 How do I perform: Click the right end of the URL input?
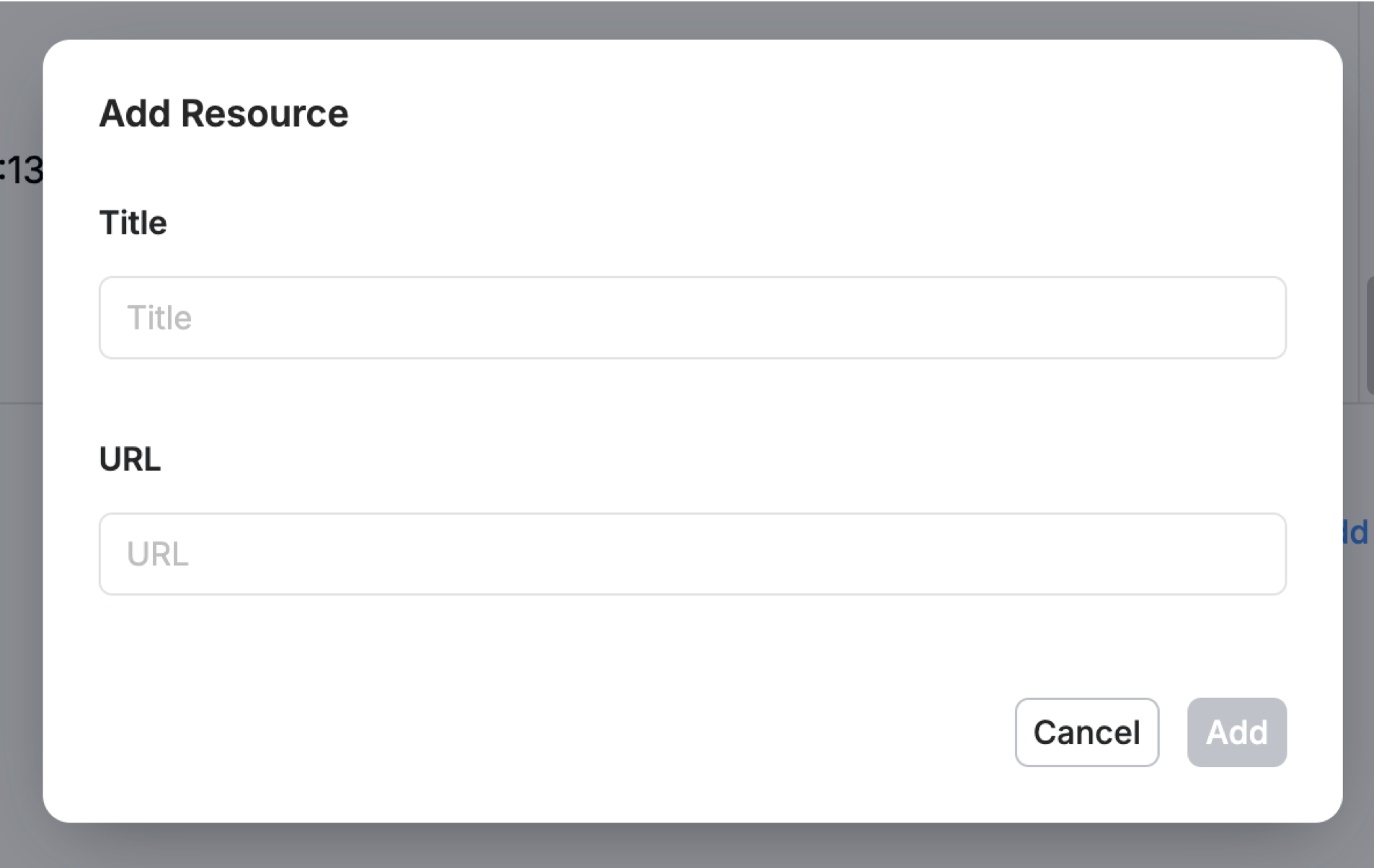click(1254, 554)
